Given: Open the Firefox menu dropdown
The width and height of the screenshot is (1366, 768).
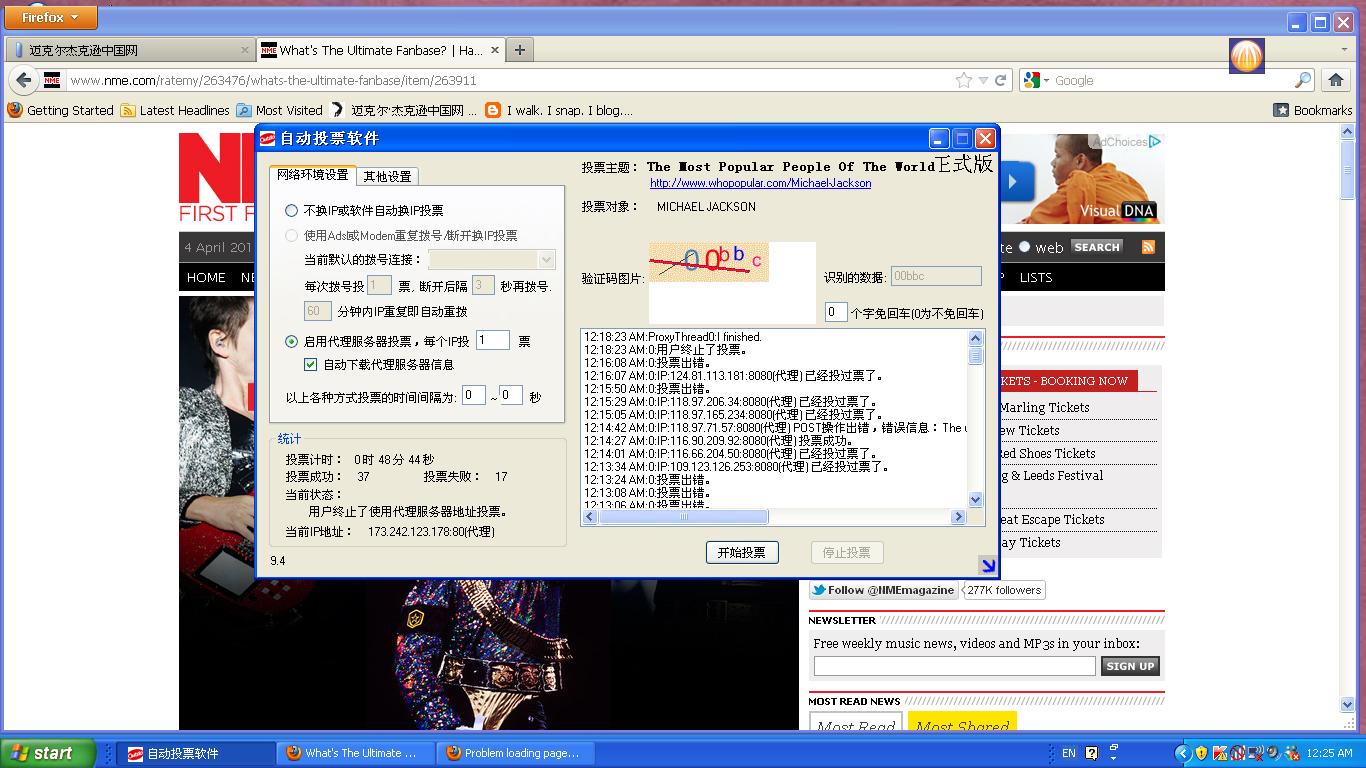Looking at the screenshot, I should click(50, 17).
